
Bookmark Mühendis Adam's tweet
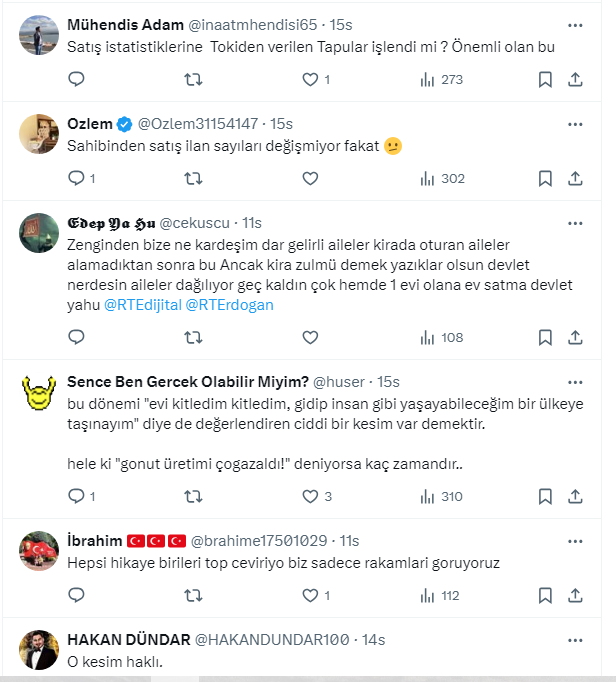(544, 80)
